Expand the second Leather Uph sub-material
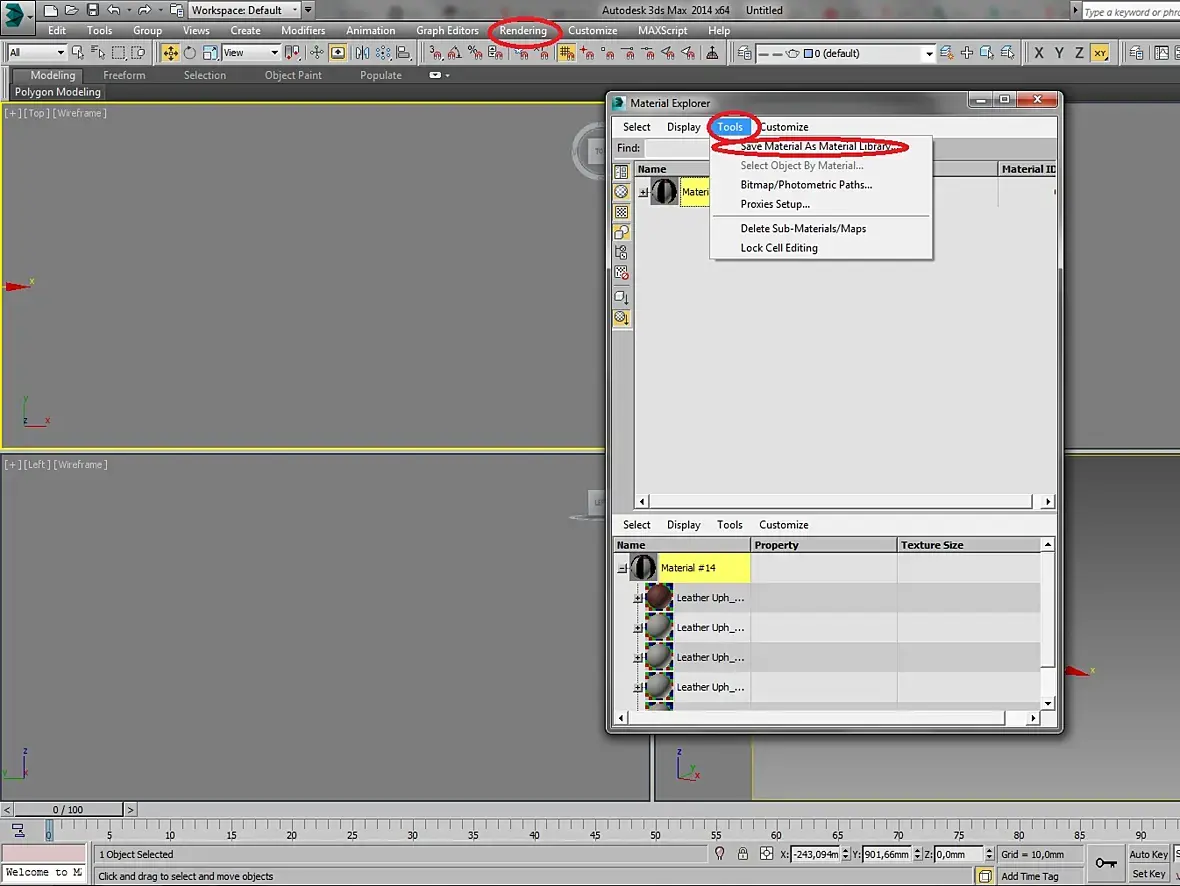Viewport: 1180px width, 886px height. (638, 628)
